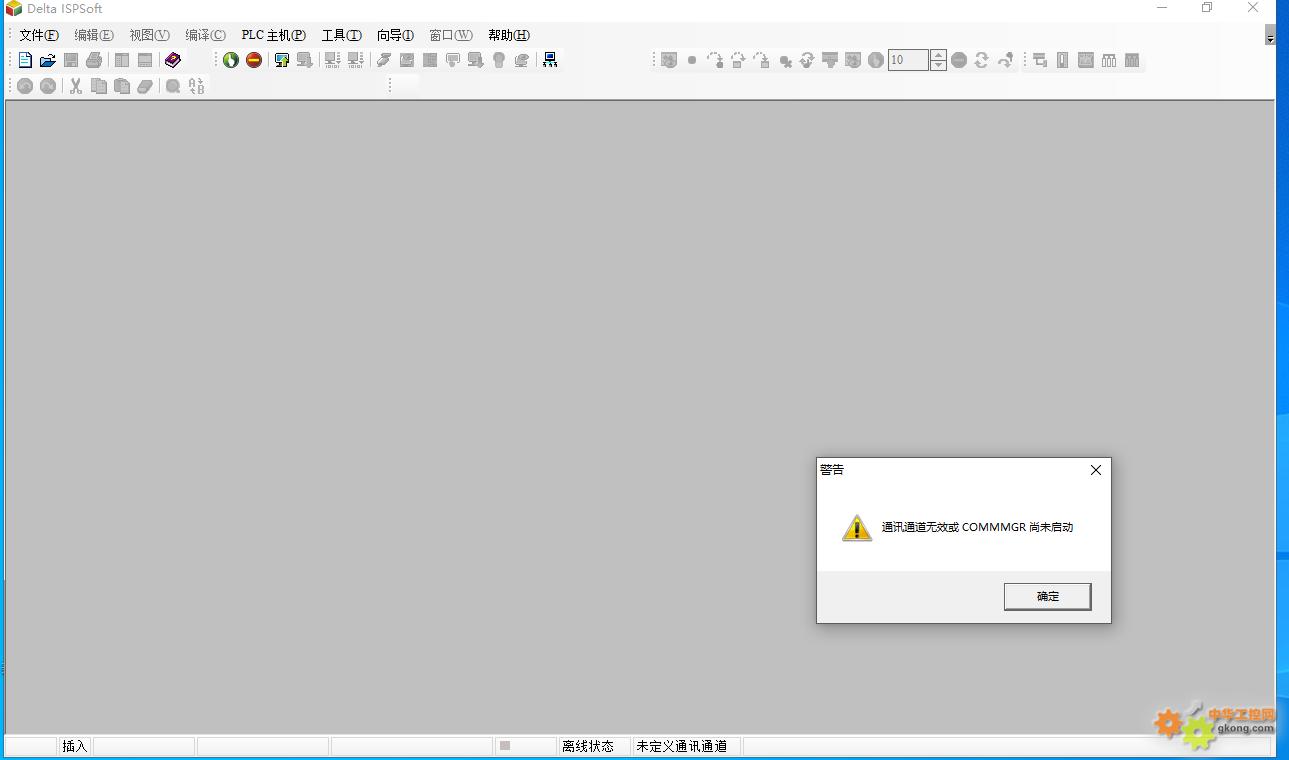Click the eraser delete icon
The image size is (1289, 760).
tap(145, 86)
